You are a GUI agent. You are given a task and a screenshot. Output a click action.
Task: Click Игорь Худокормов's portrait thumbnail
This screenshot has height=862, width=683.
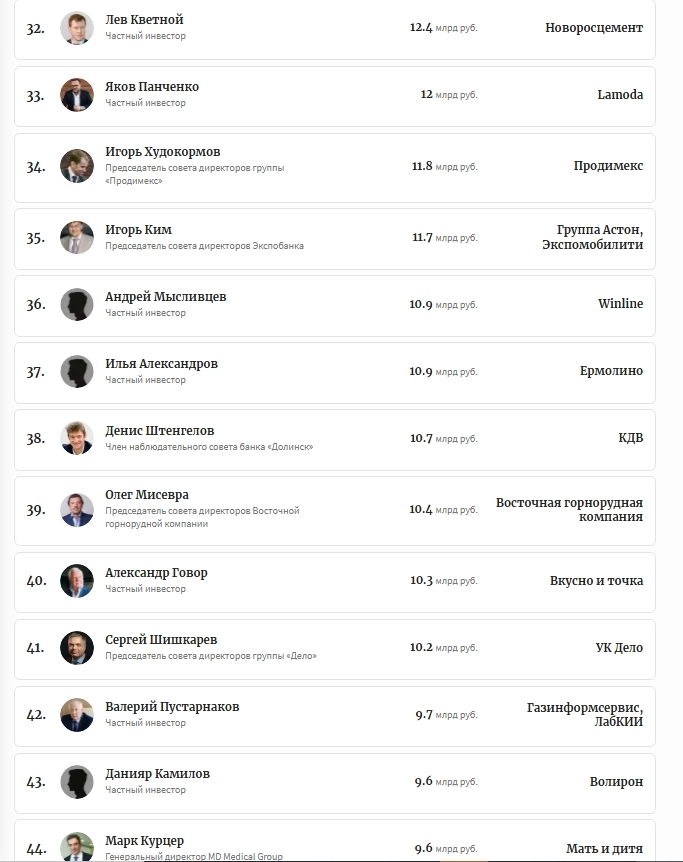[x=77, y=166]
